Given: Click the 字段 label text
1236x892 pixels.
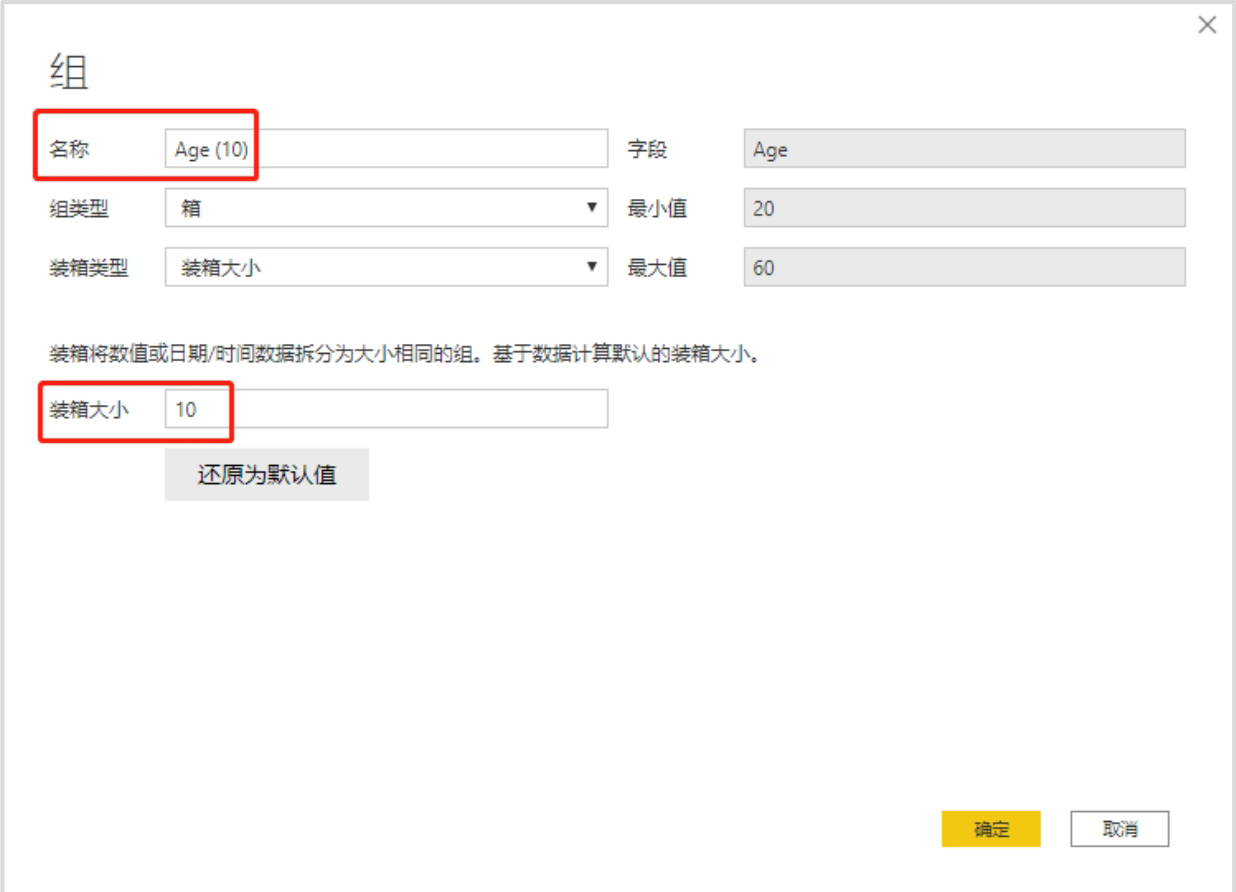Looking at the screenshot, I should (647, 150).
